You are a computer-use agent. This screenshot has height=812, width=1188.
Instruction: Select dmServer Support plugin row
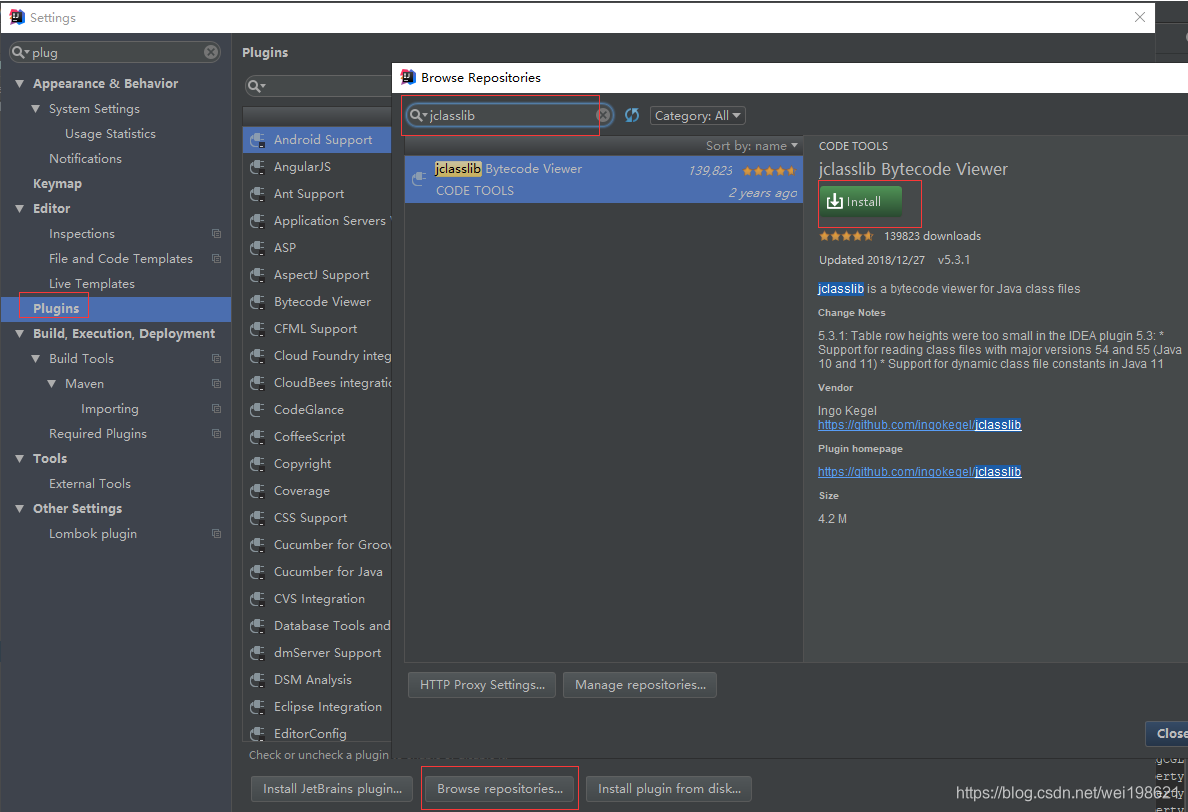[317, 653]
